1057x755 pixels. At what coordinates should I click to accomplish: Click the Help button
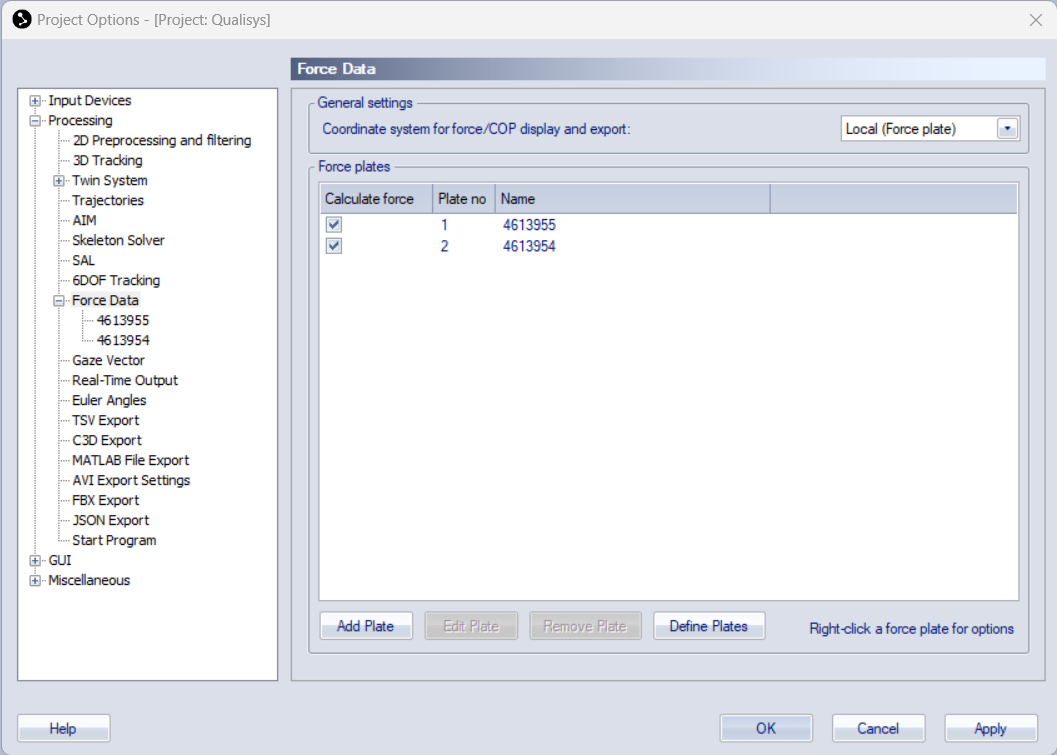click(63, 728)
